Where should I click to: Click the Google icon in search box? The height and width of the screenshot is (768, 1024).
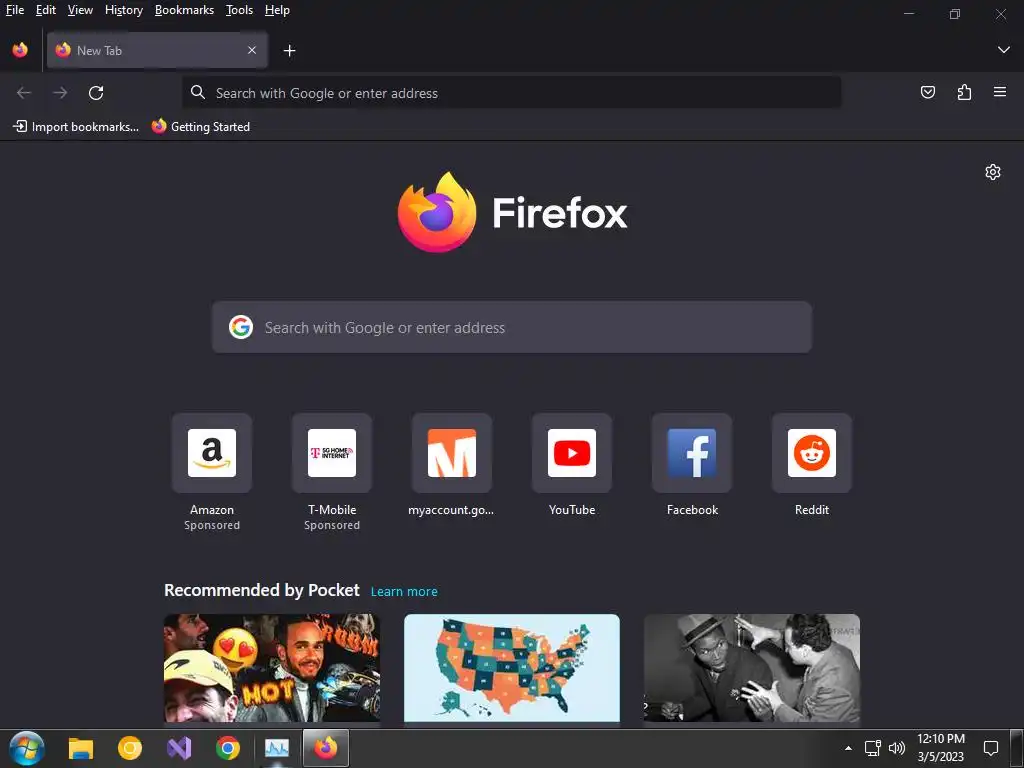241,327
